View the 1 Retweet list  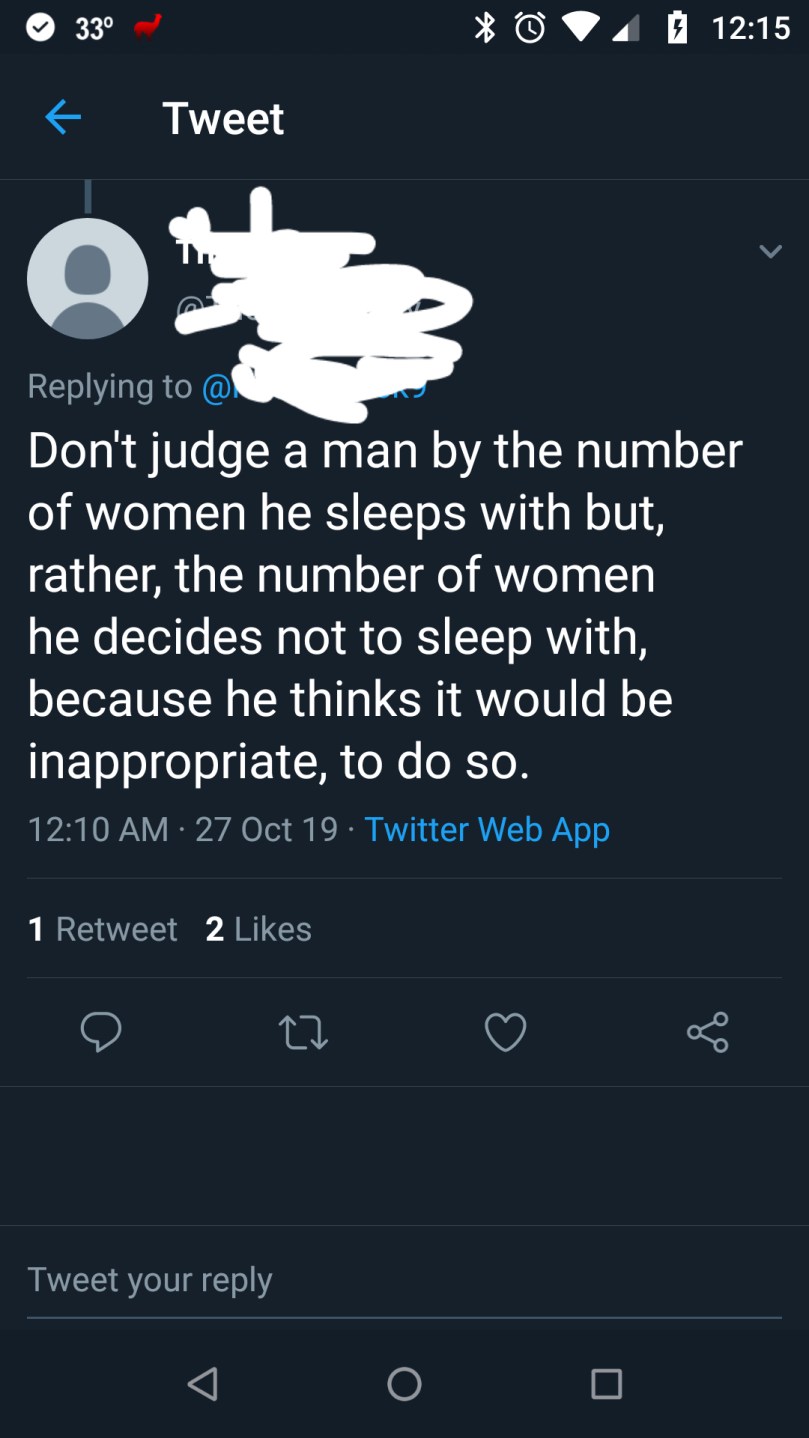point(103,929)
